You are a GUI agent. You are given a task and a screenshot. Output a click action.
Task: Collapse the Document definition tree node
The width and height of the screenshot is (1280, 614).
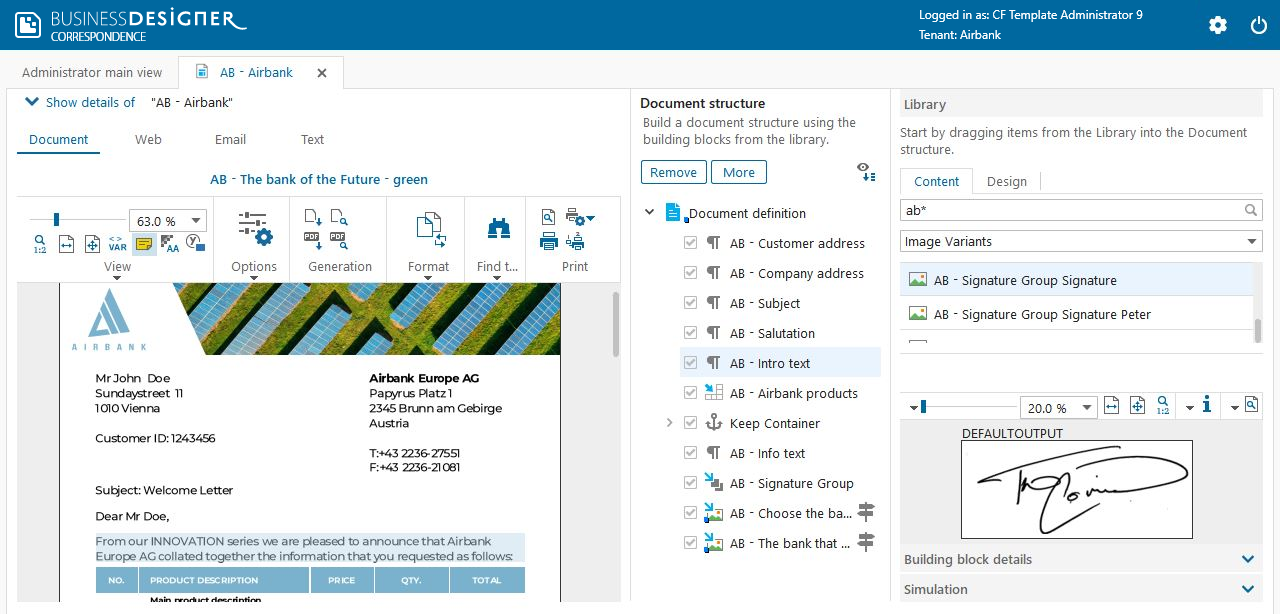(650, 213)
